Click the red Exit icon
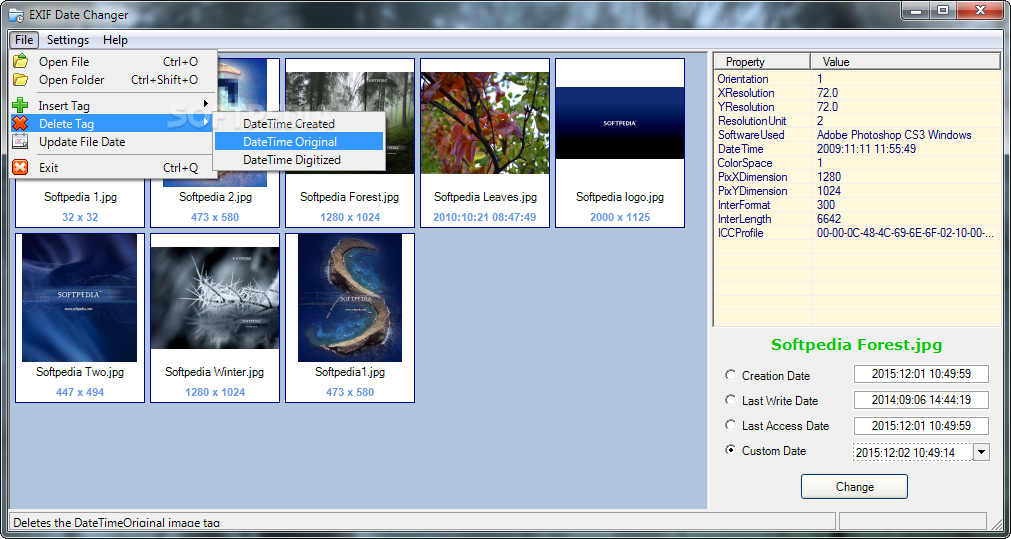Viewport: 1011px width, 539px height. coord(21,168)
